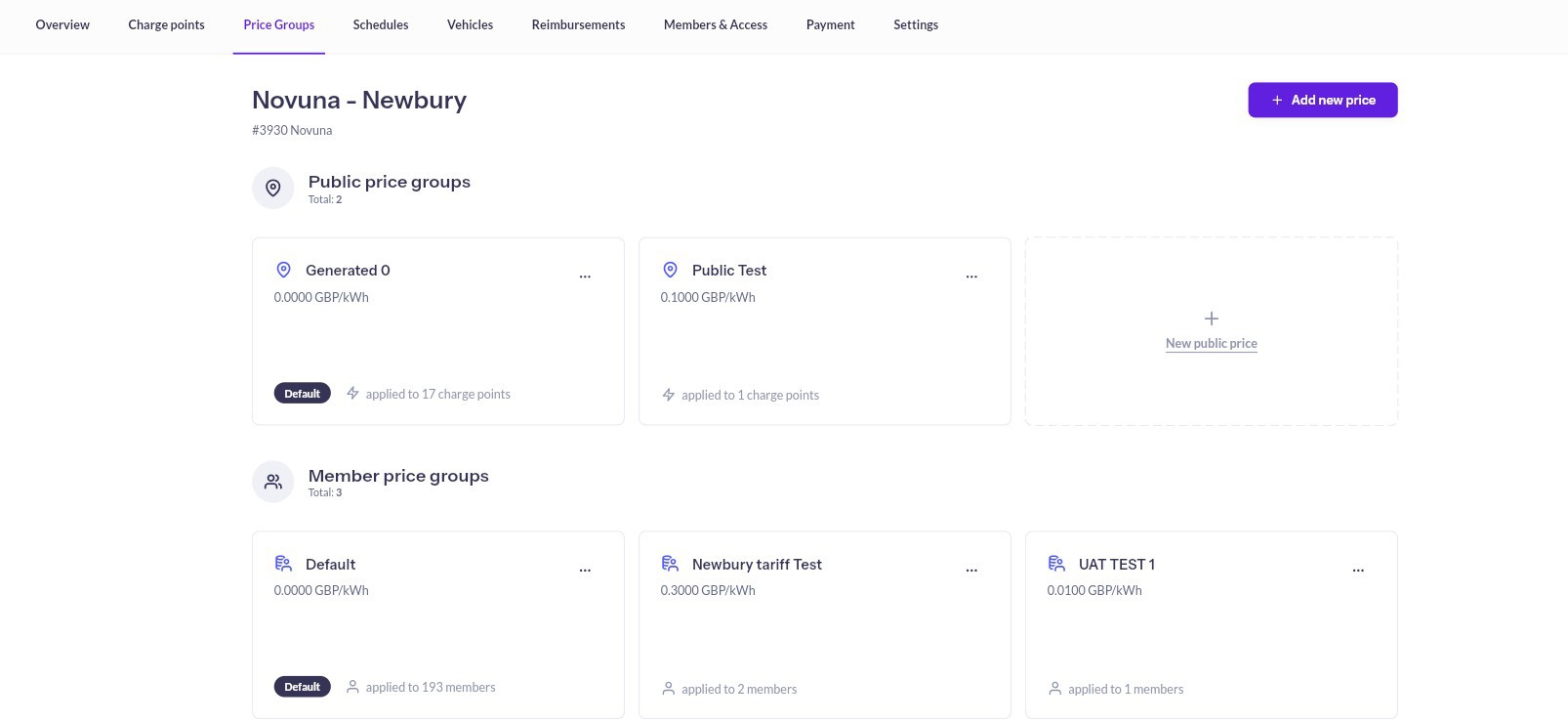1568x722 pixels.
Task: Click the pin icon on Public Test card
Action: point(671,270)
